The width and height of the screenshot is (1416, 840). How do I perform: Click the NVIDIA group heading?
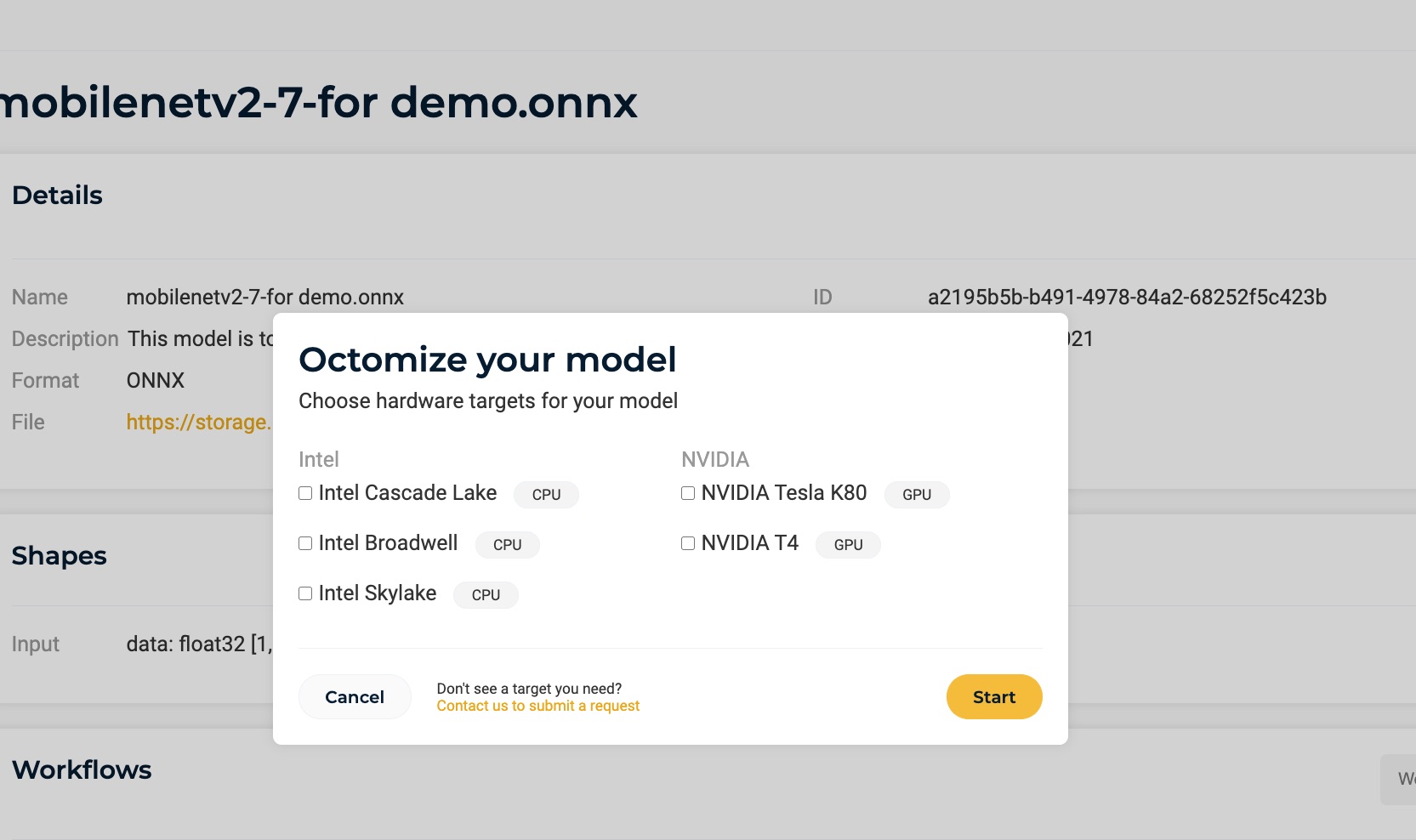pyautogui.click(x=715, y=460)
